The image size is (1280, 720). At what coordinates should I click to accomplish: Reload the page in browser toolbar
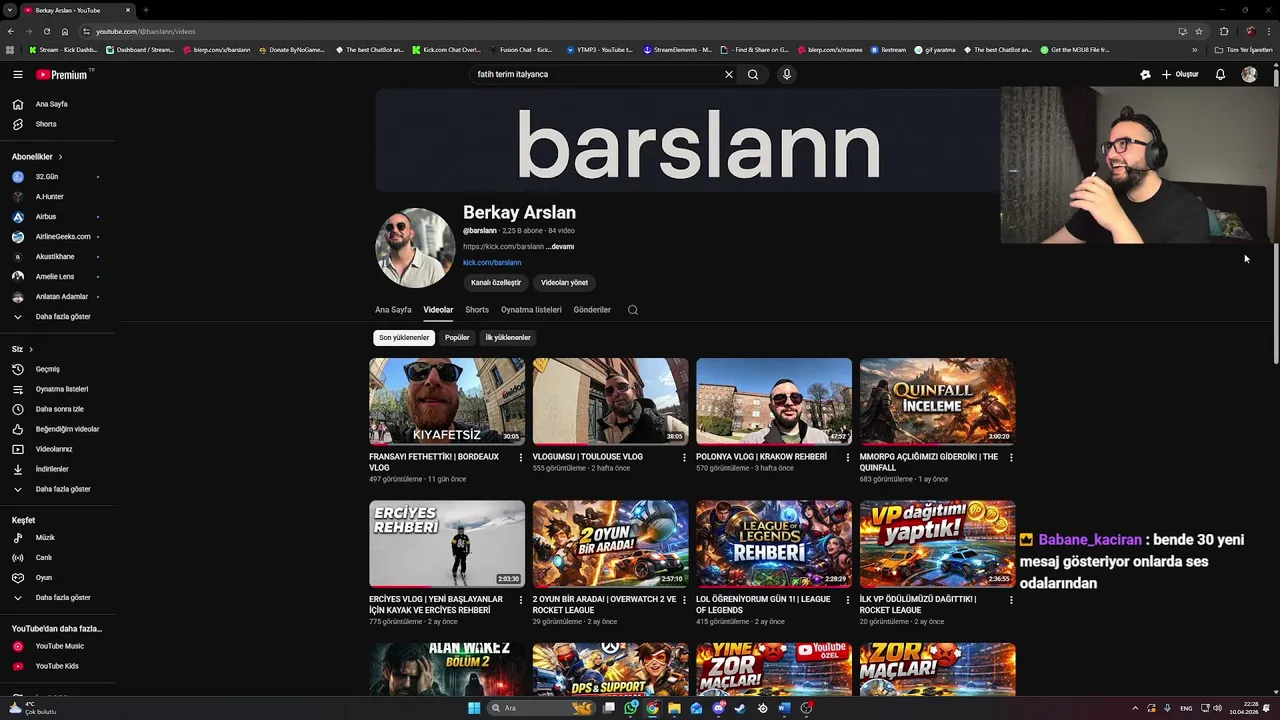(47, 31)
